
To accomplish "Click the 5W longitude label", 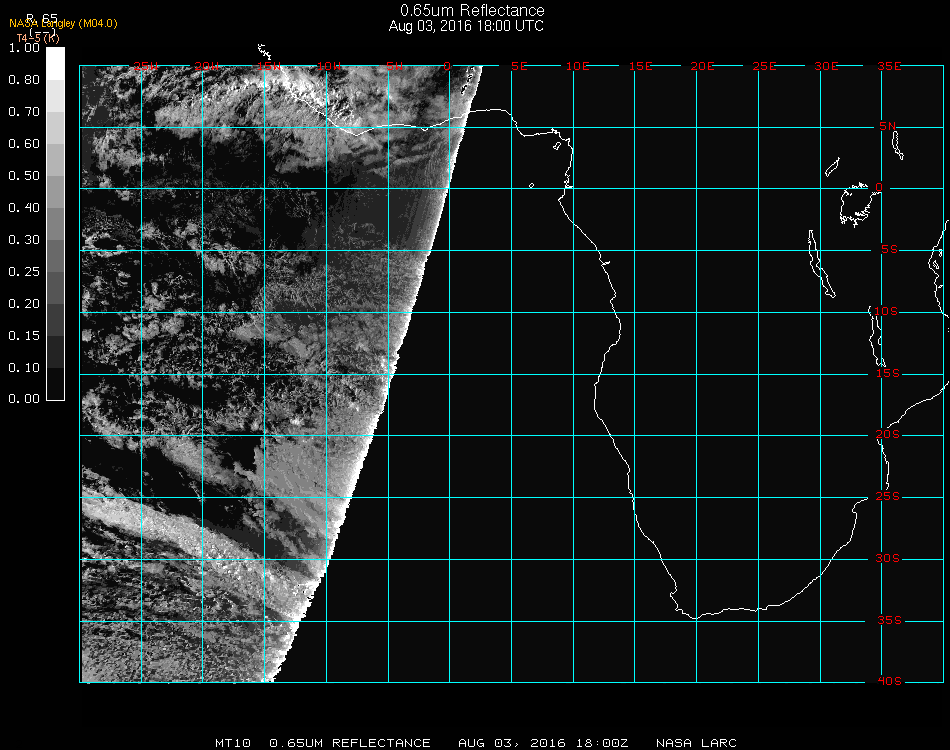I will tap(395, 67).
